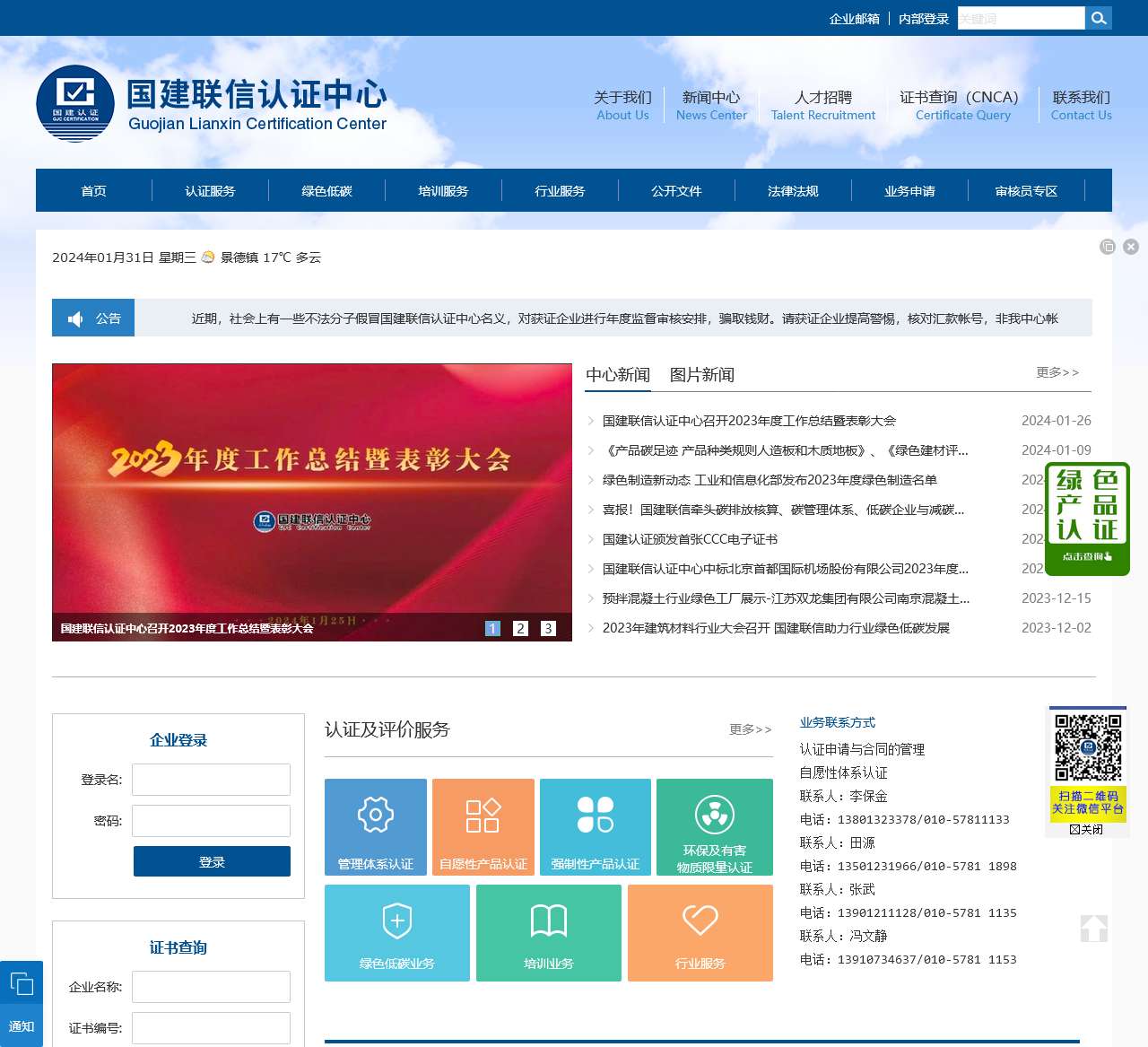The width and height of the screenshot is (1148, 1047).
Task: Close the floating panel with X icon
Action: pyautogui.click(x=1131, y=246)
